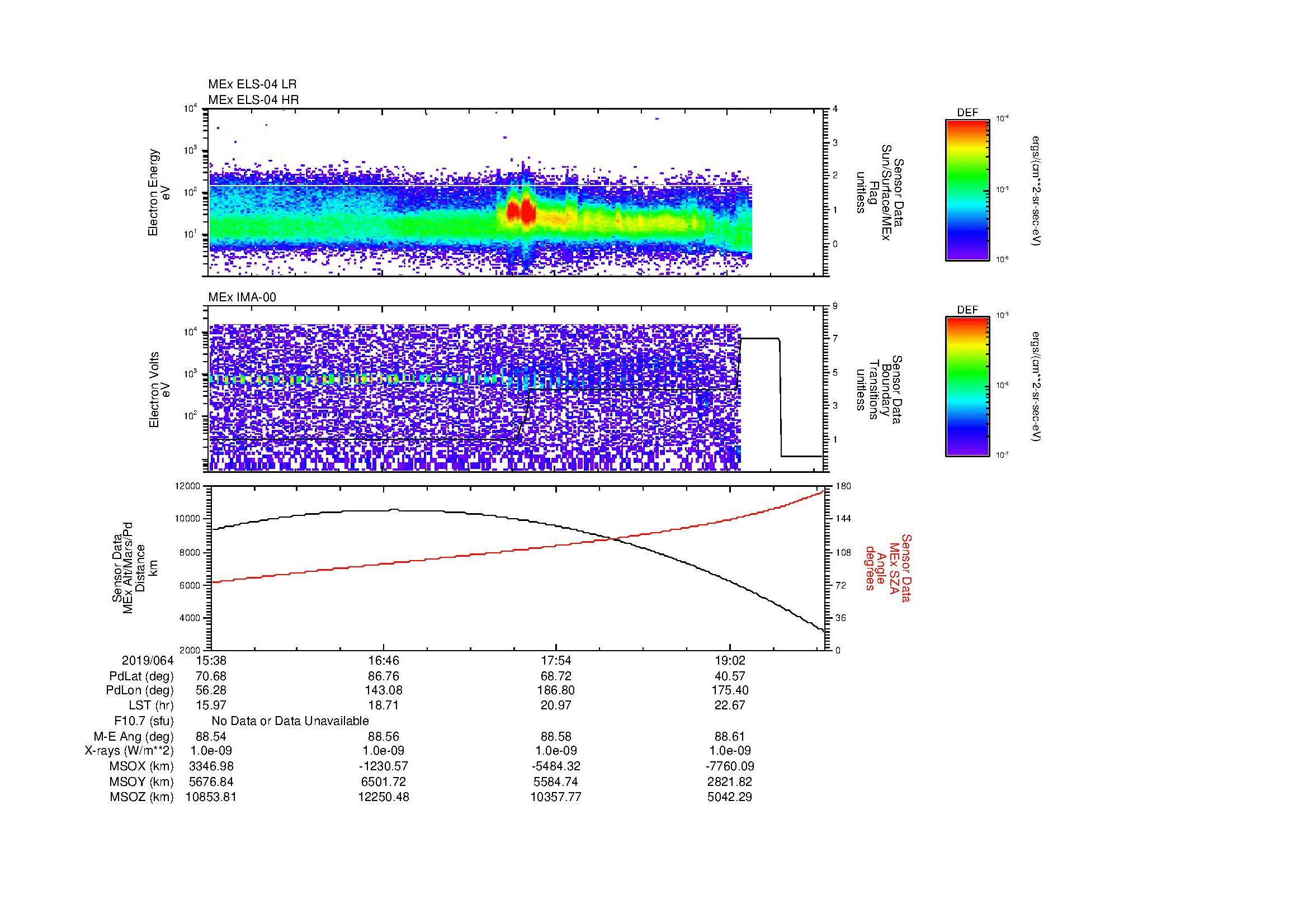Click the M-E Ang value 88.54
Viewport: 1308px width, 924px height.
coord(211,736)
